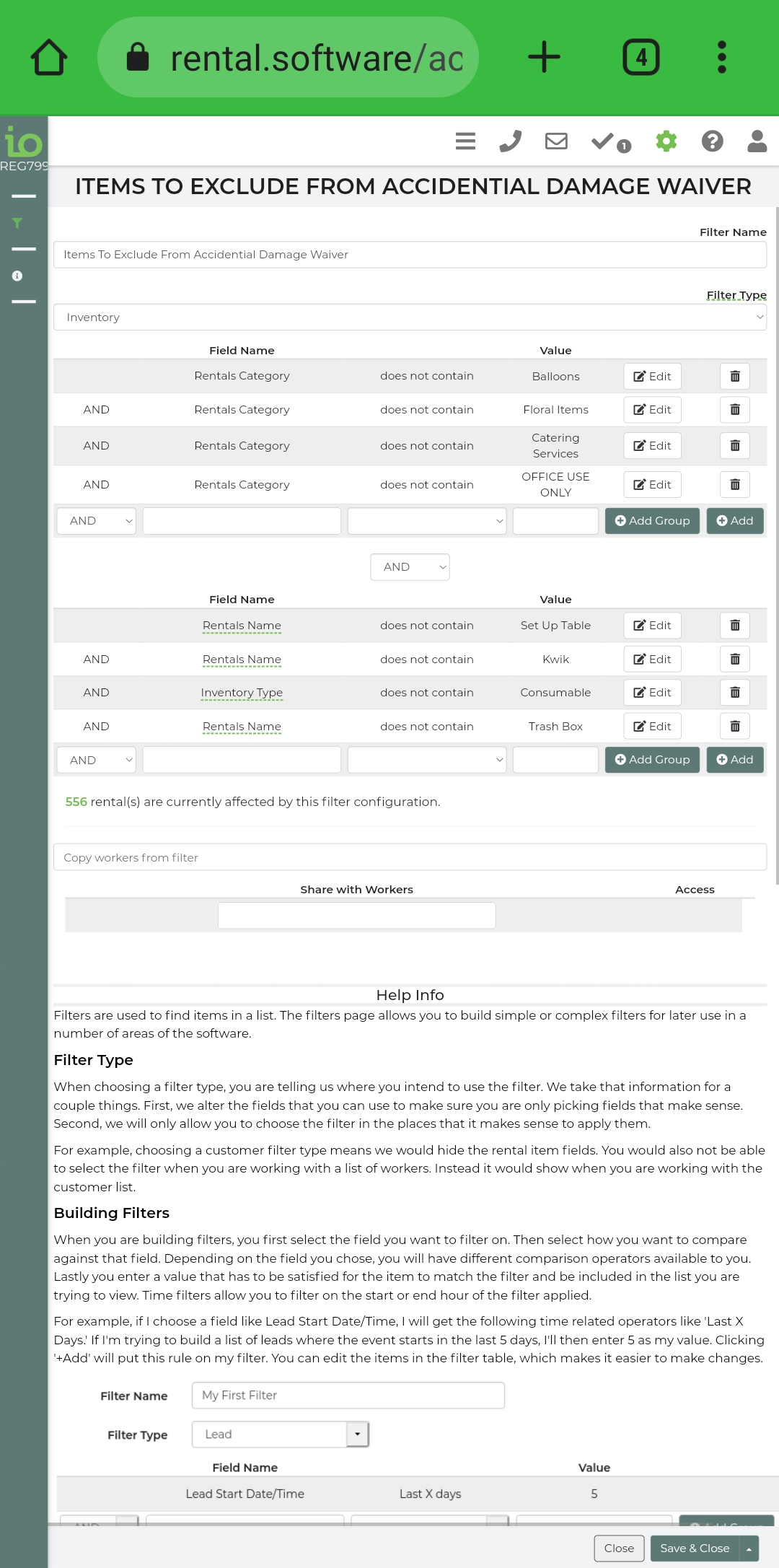Tap the browser home icon

coord(49,58)
